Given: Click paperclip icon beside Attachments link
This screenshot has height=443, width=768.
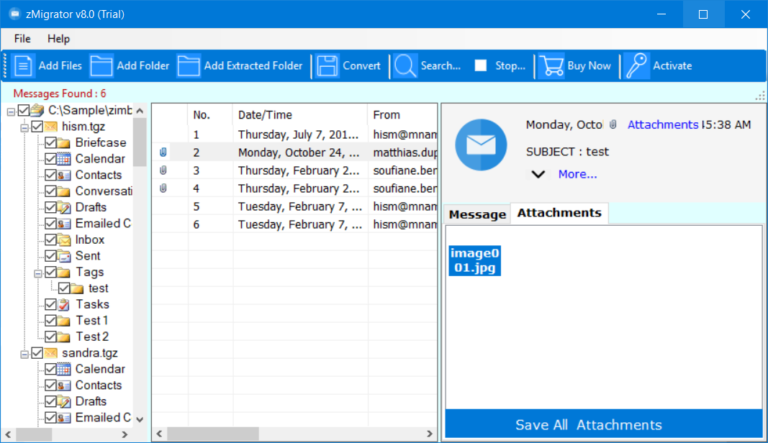Looking at the screenshot, I should (613, 124).
